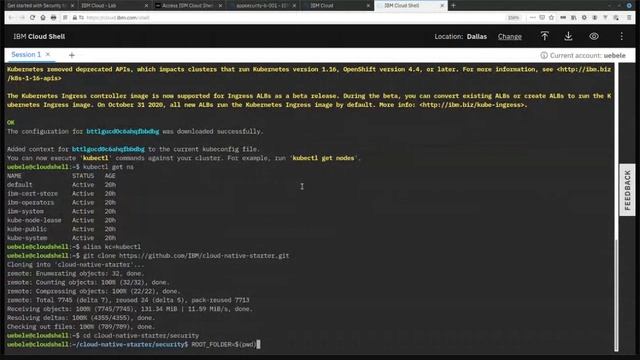Click the browser back arrow
Image resolution: width=640 pixels, height=360 pixels.
pos(11,18)
